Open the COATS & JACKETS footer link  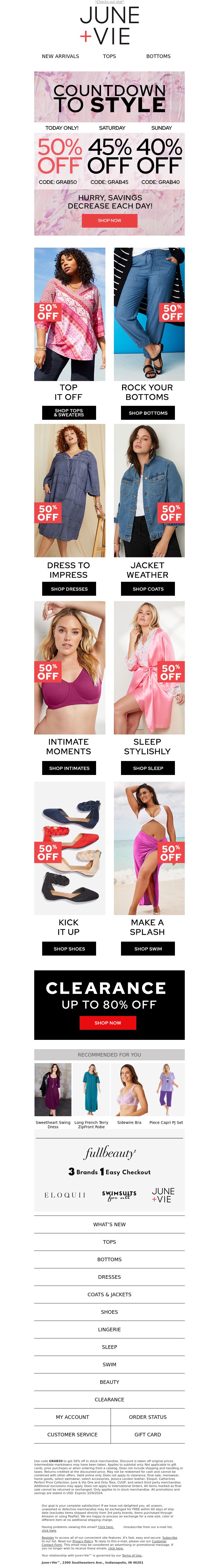[x=109, y=1295]
